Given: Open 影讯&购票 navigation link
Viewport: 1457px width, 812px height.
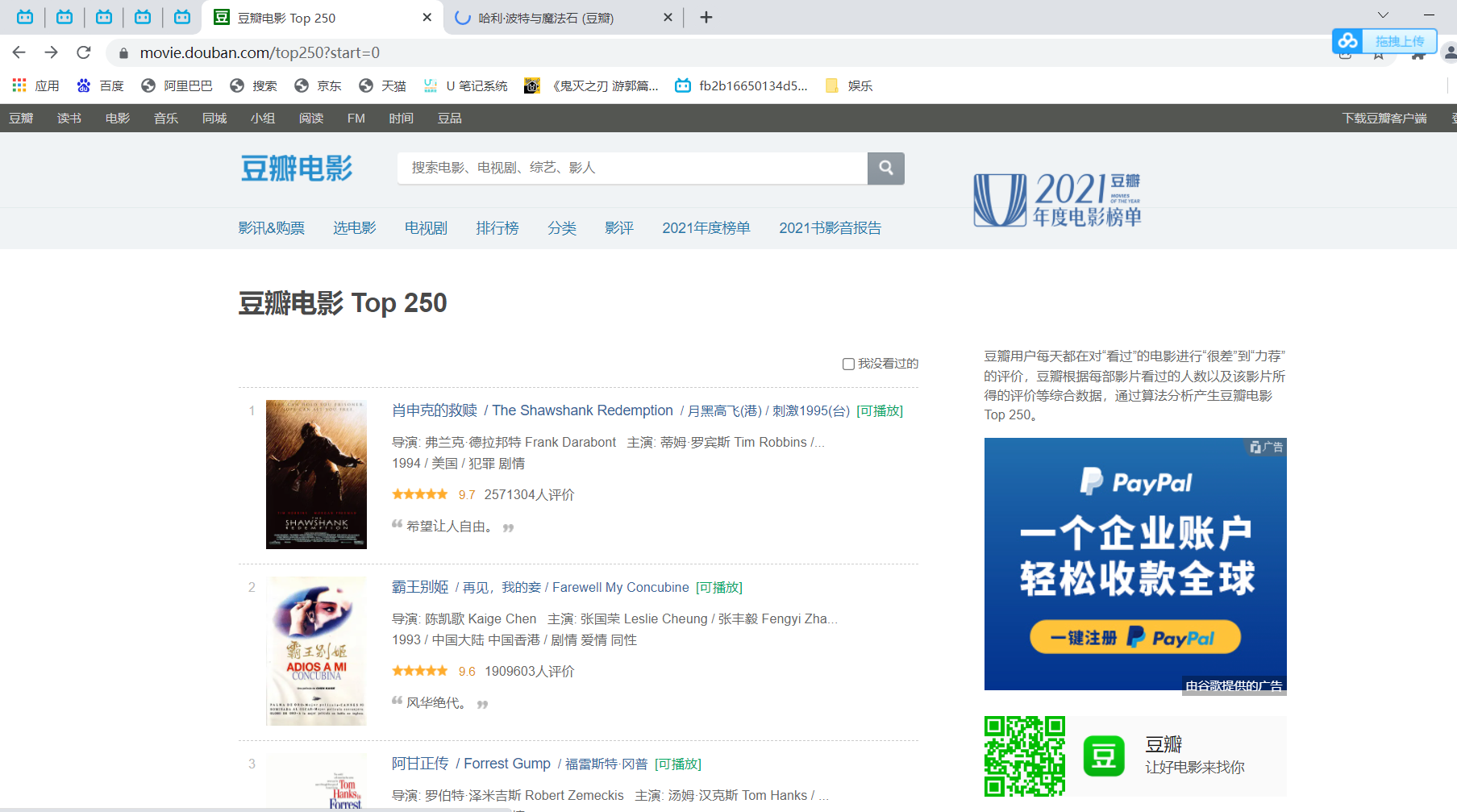Looking at the screenshot, I should click(272, 228).
